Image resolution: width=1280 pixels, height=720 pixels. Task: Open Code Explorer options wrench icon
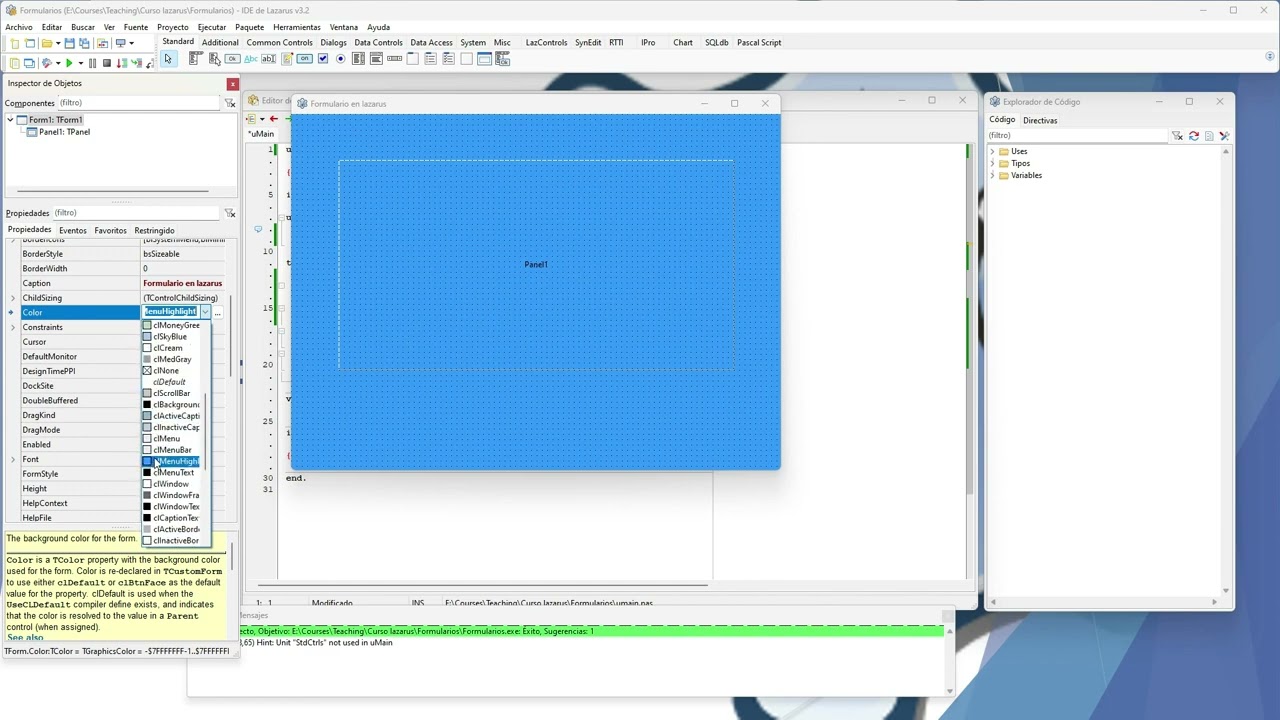point(1224,135)
